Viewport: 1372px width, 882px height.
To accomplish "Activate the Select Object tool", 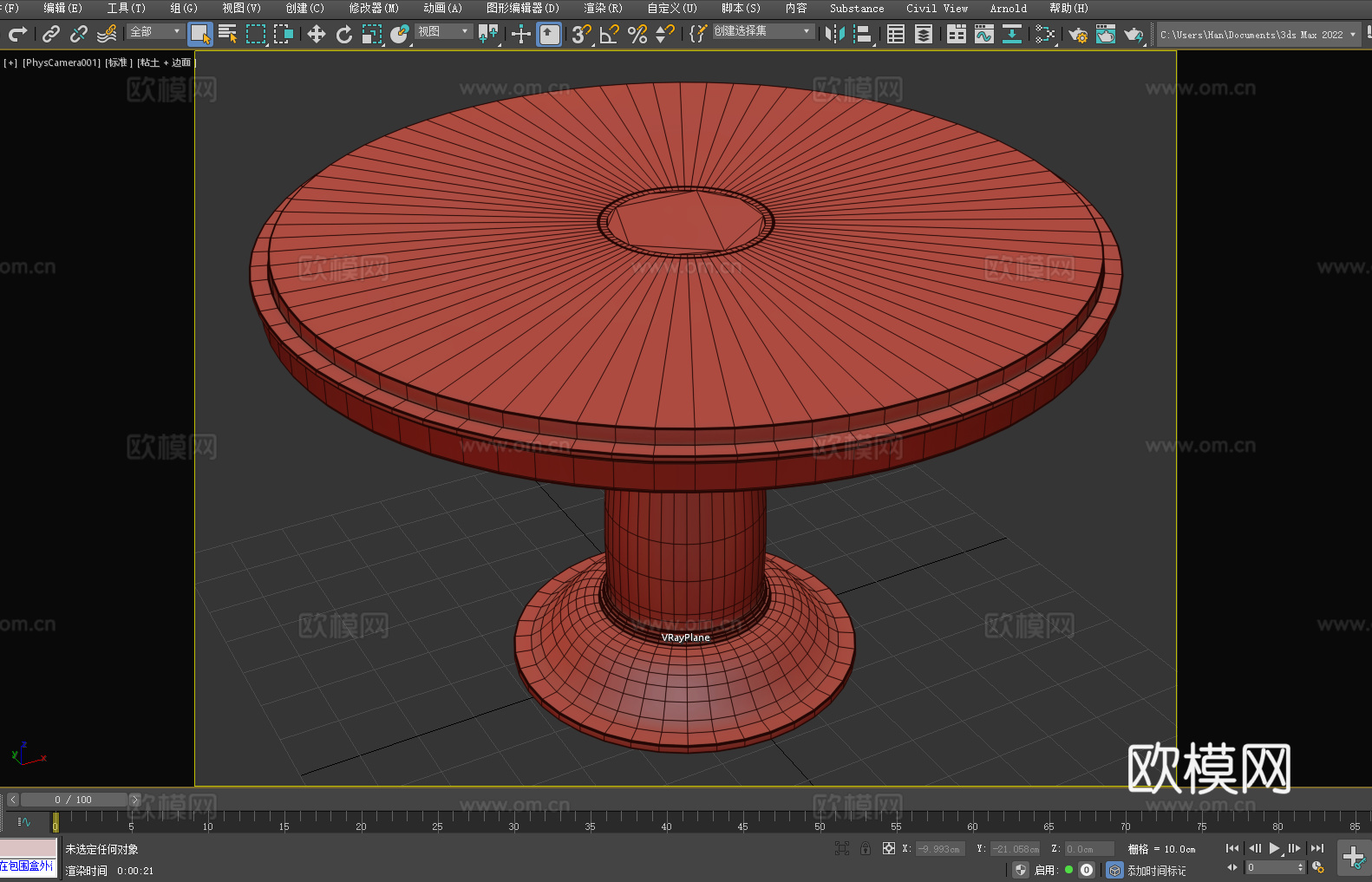I will (x=200, y=34).
